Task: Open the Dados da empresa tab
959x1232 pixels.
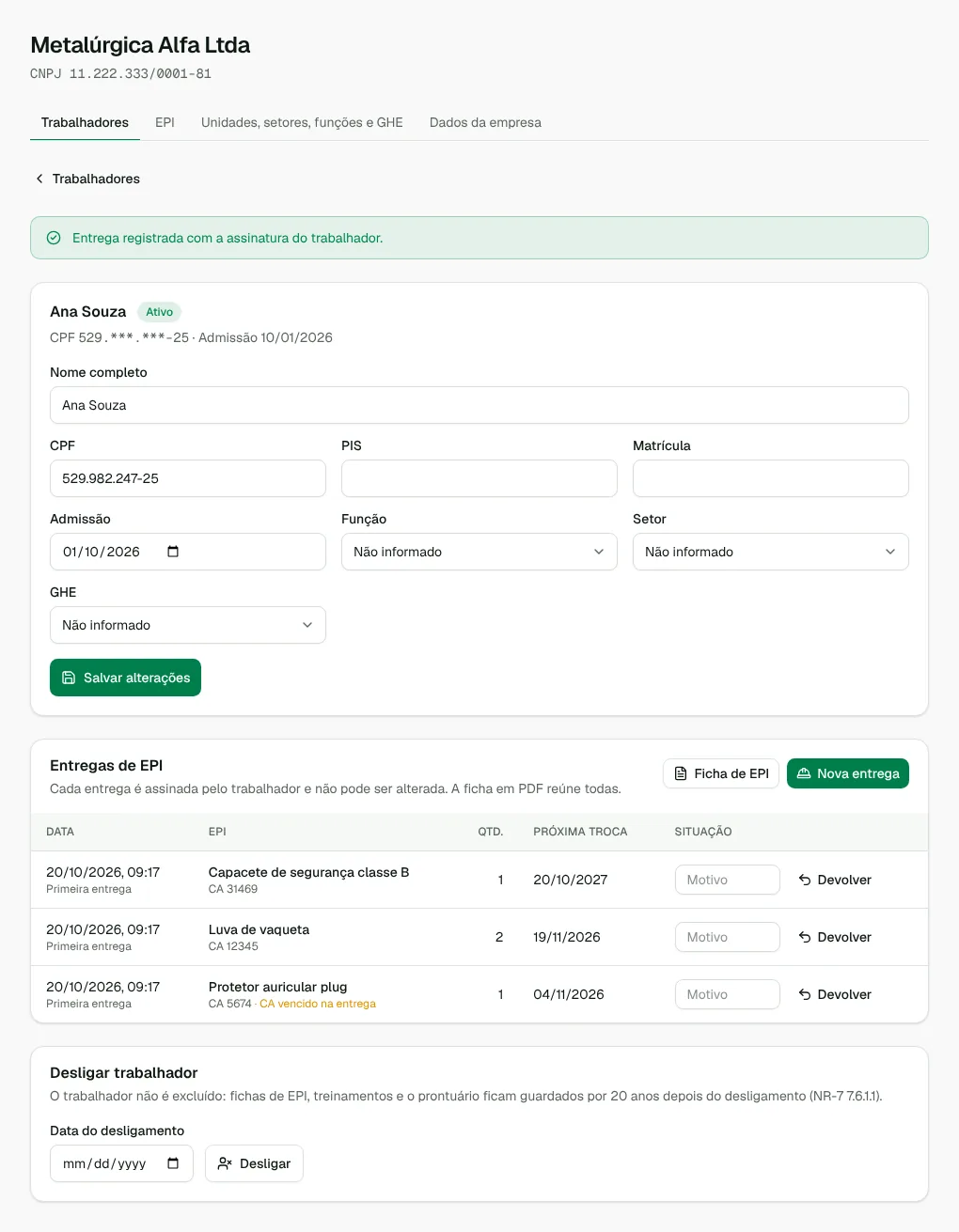Action: pos(485,122)
